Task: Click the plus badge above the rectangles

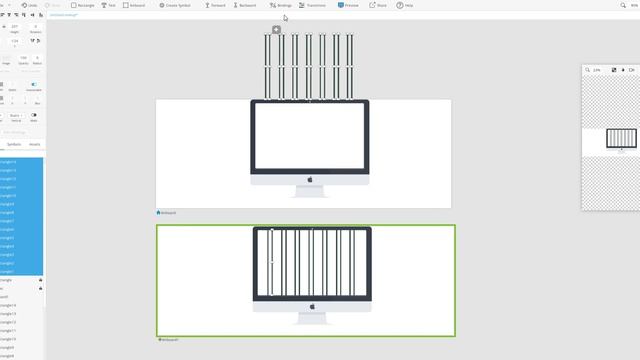Action: coord(276,29)
